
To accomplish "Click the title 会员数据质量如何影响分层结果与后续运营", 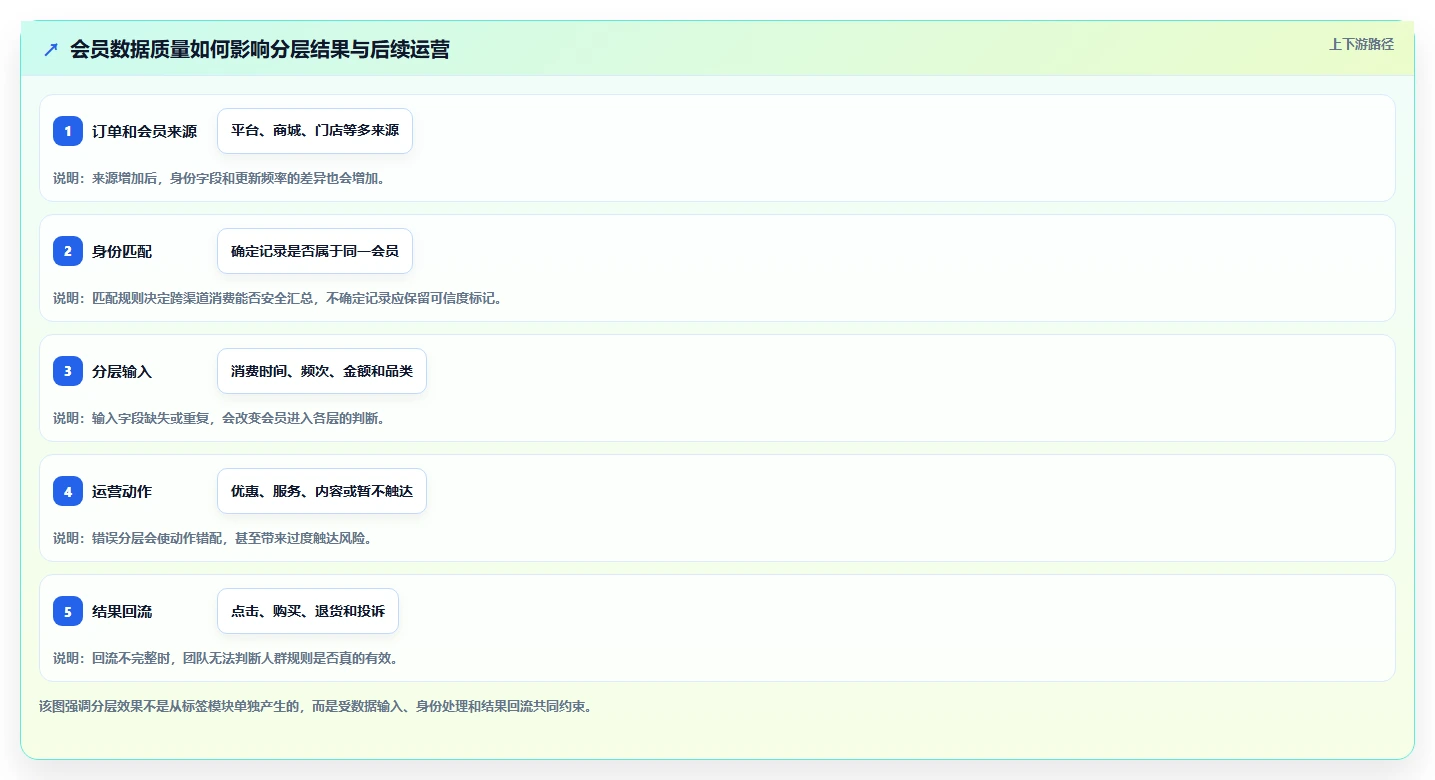I will click(x=260, y=50).
